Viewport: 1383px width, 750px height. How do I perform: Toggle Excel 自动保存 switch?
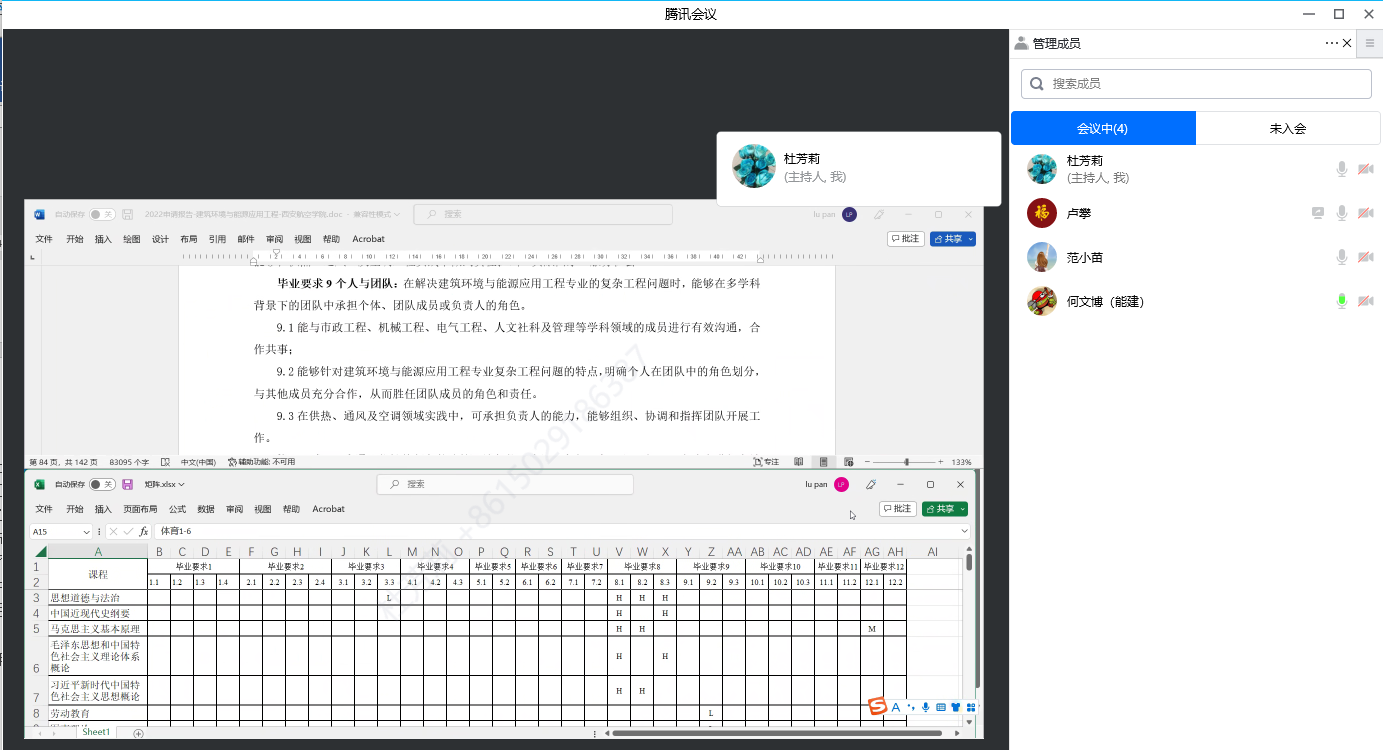(102, 485)
